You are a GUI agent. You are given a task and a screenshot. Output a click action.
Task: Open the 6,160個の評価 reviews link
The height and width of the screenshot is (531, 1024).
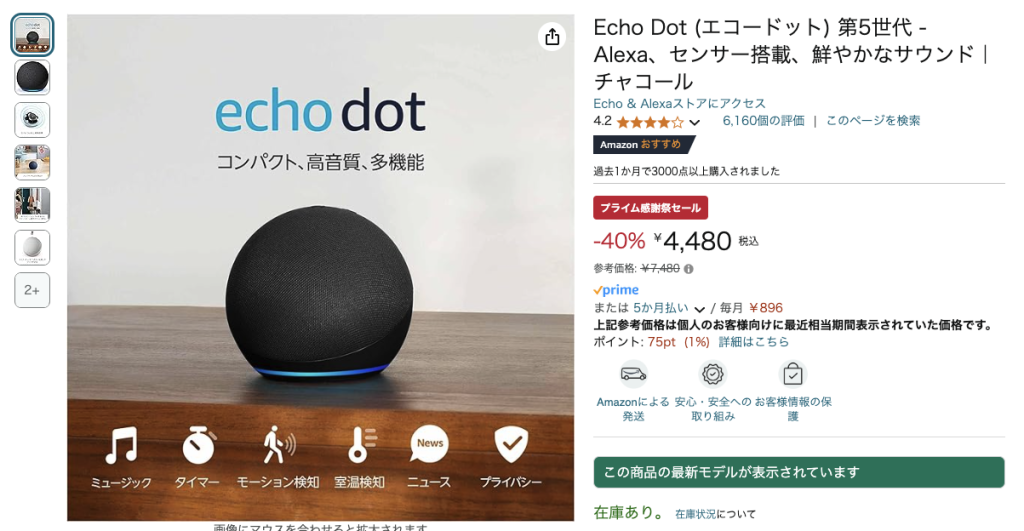coord(763,121)
